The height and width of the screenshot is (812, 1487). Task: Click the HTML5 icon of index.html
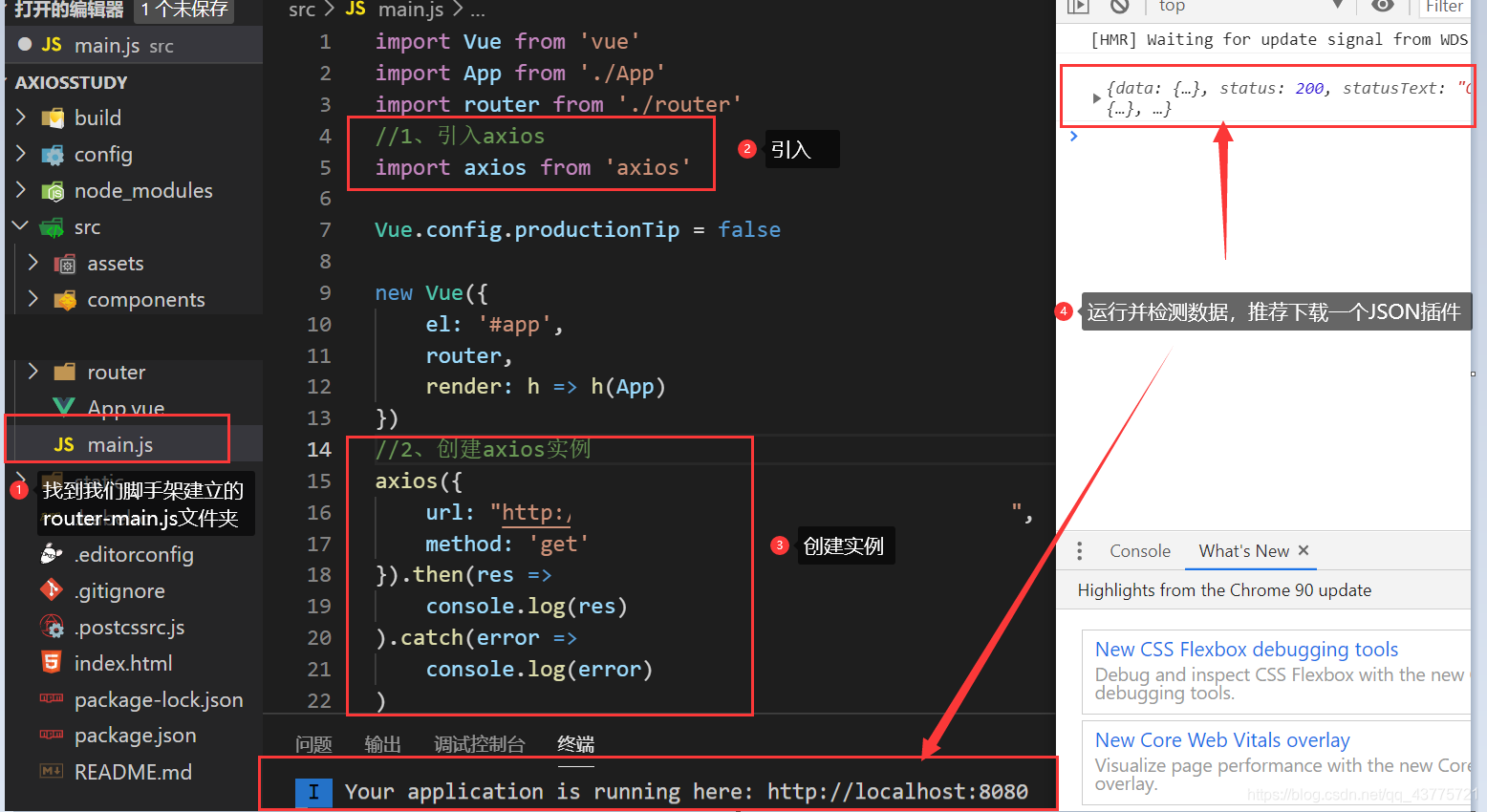pos(52,662)
